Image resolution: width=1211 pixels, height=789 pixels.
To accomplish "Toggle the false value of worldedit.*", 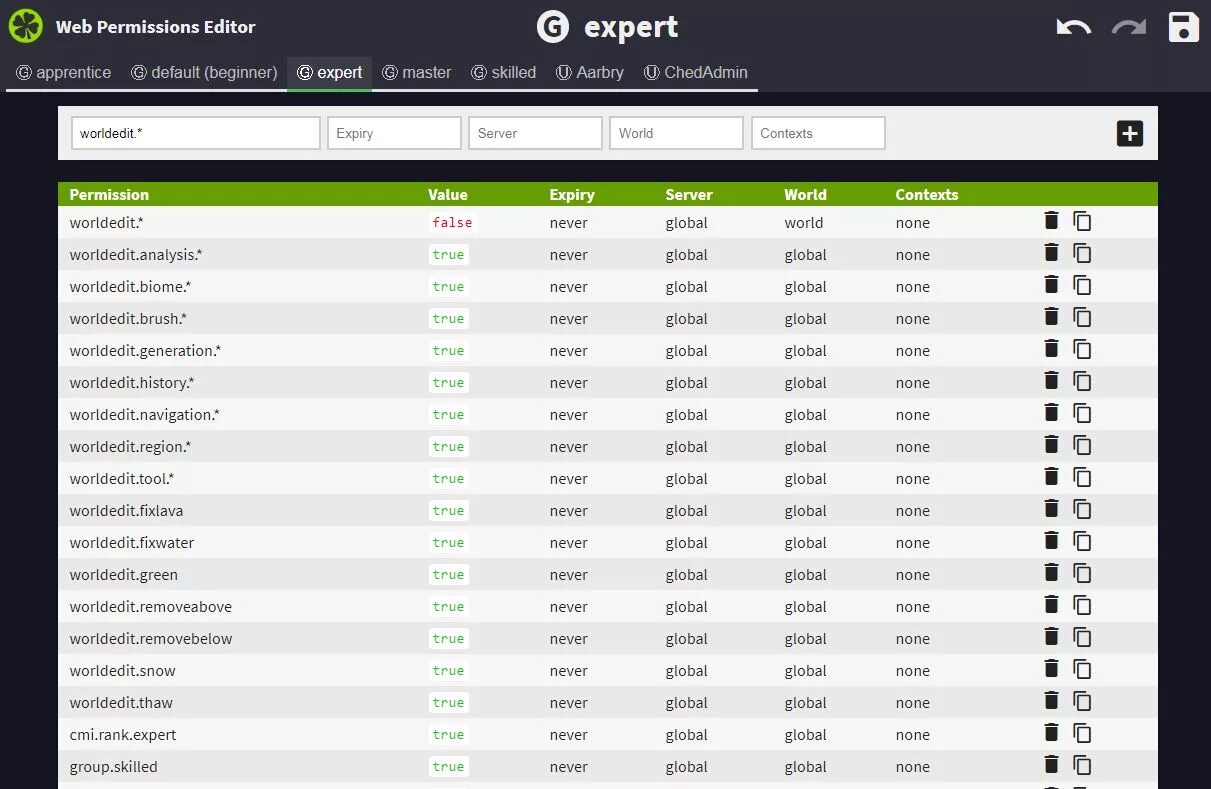I will pos(452,223).
